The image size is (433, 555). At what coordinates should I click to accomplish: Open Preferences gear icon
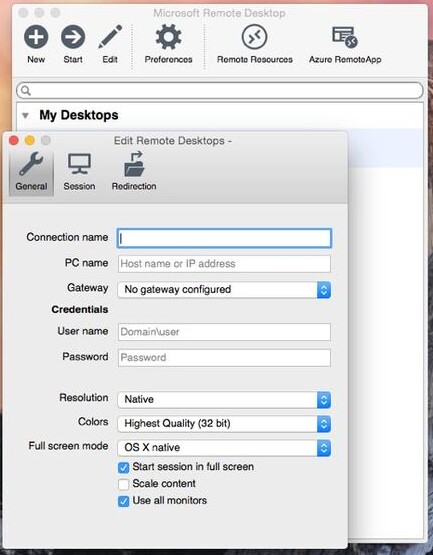point(169,37)
